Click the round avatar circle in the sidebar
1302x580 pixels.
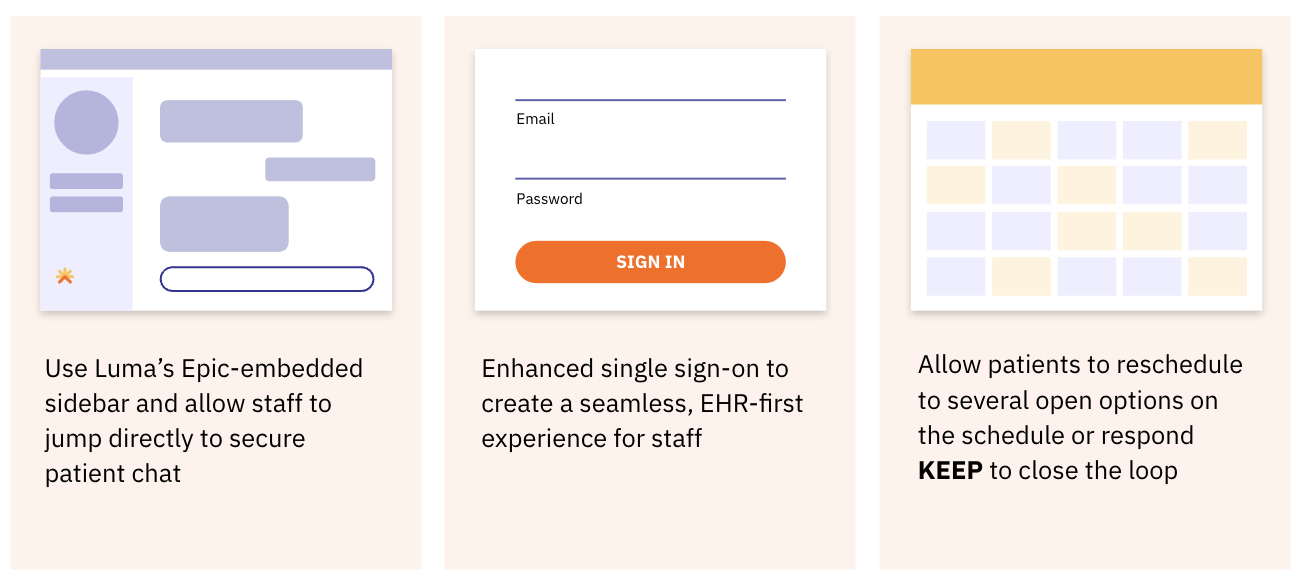(86, 122)
